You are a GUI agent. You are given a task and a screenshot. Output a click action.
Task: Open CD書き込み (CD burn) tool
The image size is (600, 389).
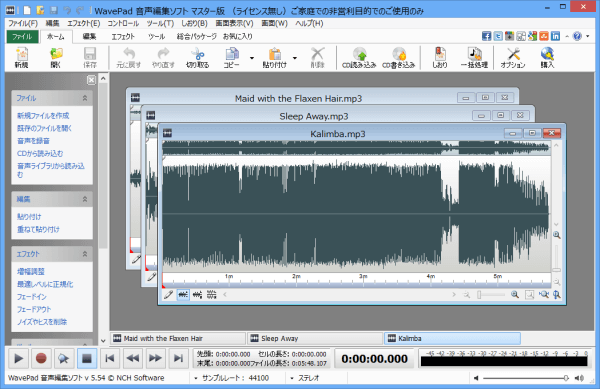click(399, 58)
